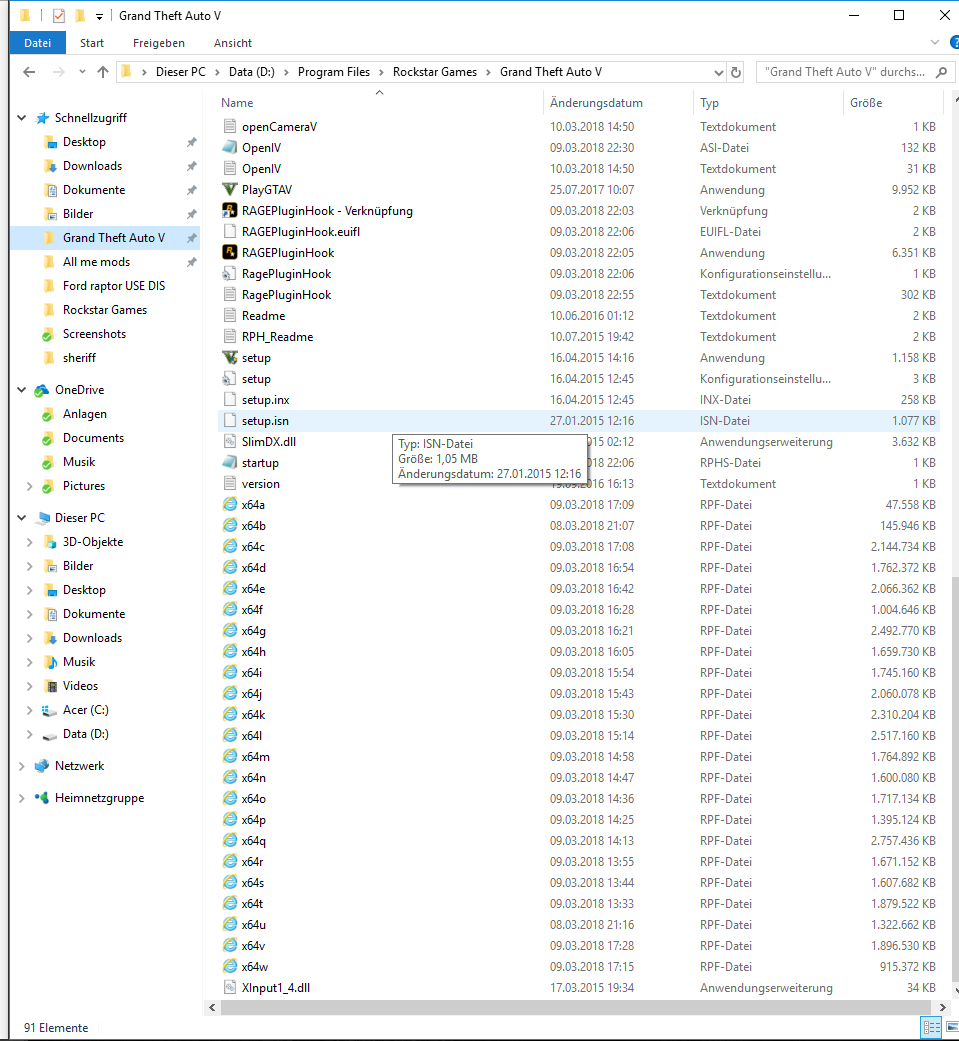Click the openCameraV text document icon
The image size is (959, 1041).
click(x=230, y=126)
